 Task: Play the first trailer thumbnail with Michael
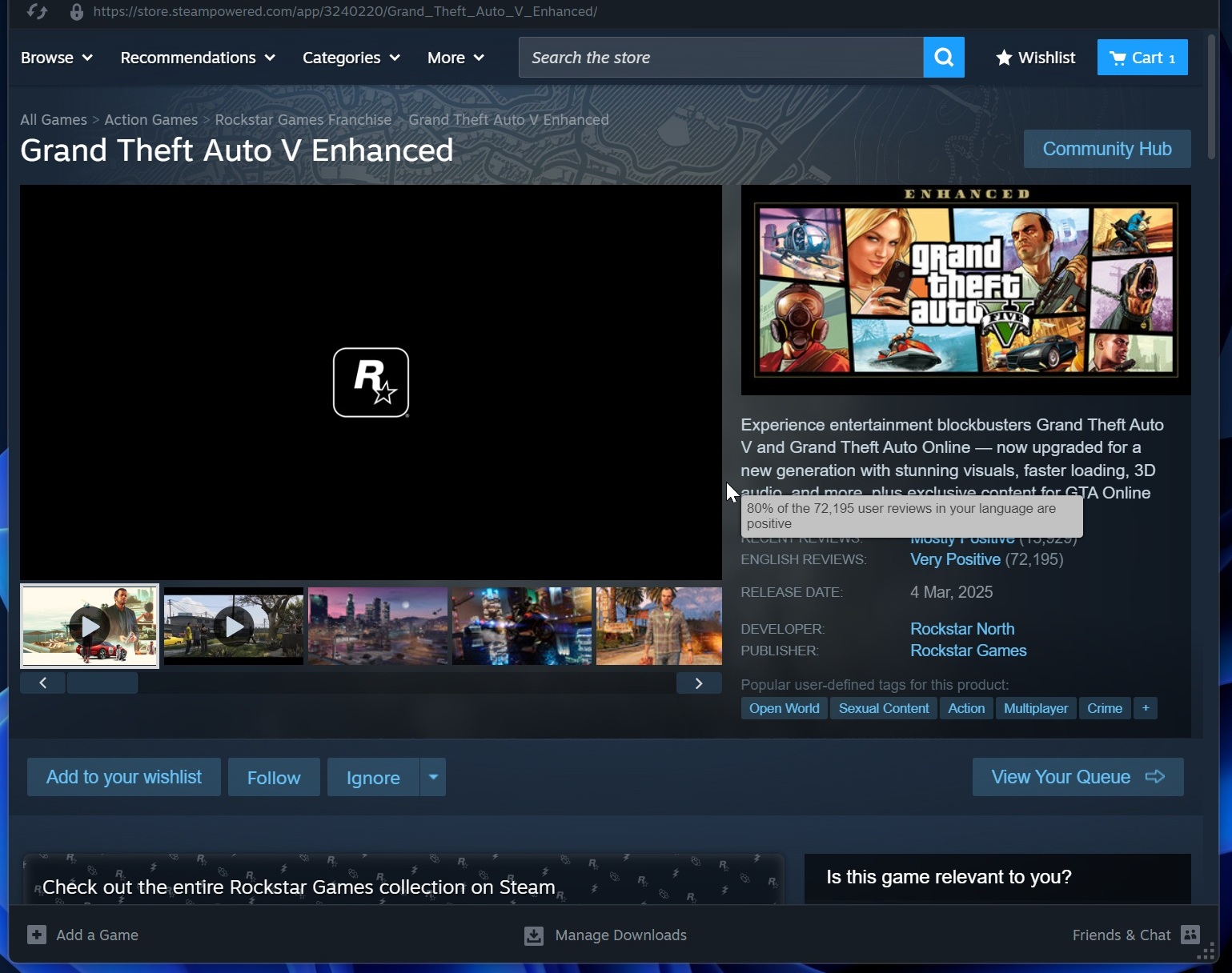pyautogui.click(x=90, y=626)
